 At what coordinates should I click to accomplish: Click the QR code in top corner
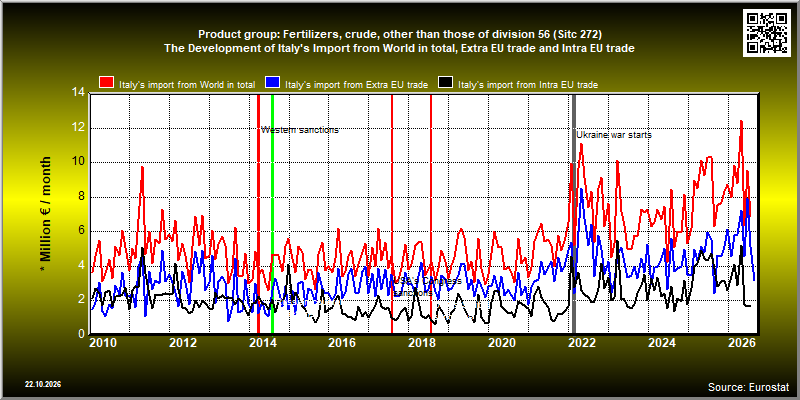(x=768, y=33)
